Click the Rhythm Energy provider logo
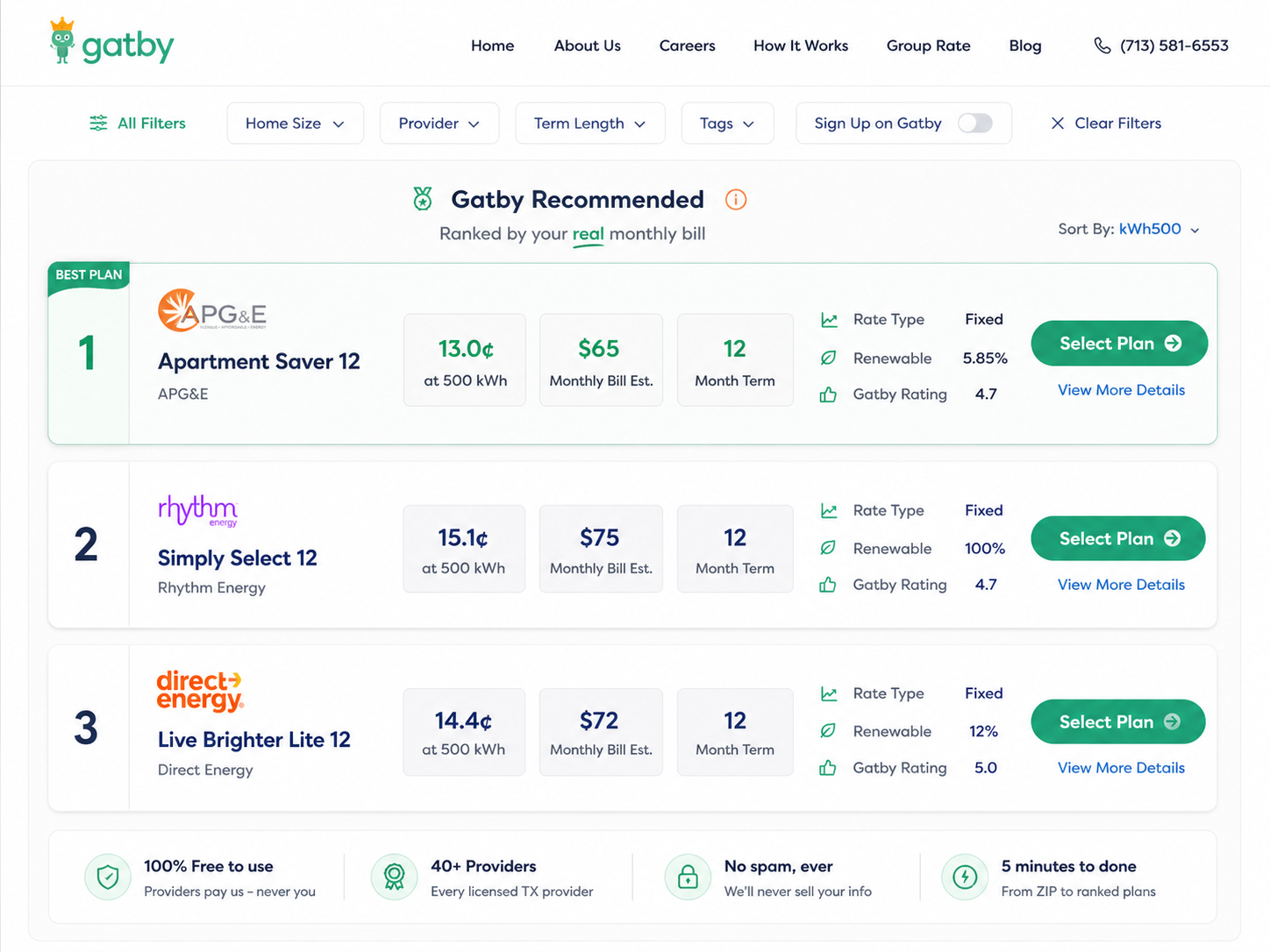The image size is (1270, 952). pos(197,510)
